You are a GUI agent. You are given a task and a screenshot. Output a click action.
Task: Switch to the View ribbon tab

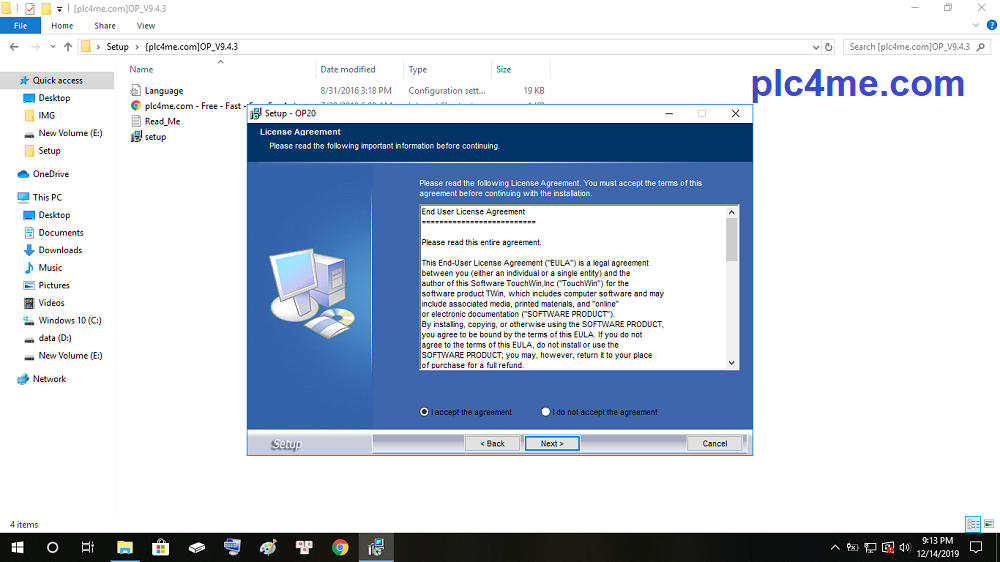[x=146, y=26]
